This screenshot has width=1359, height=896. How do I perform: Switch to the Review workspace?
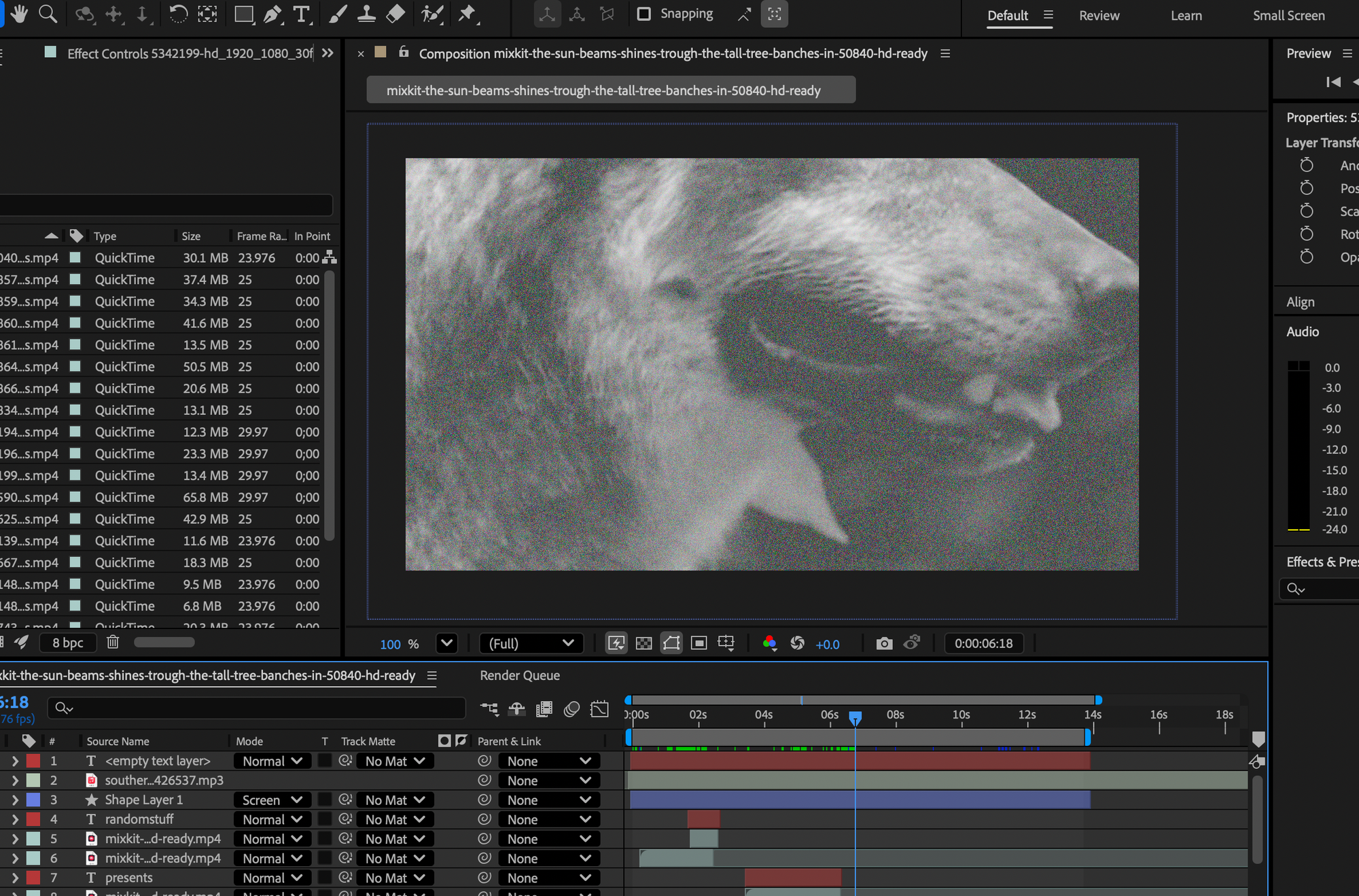tap(1099, 16)
